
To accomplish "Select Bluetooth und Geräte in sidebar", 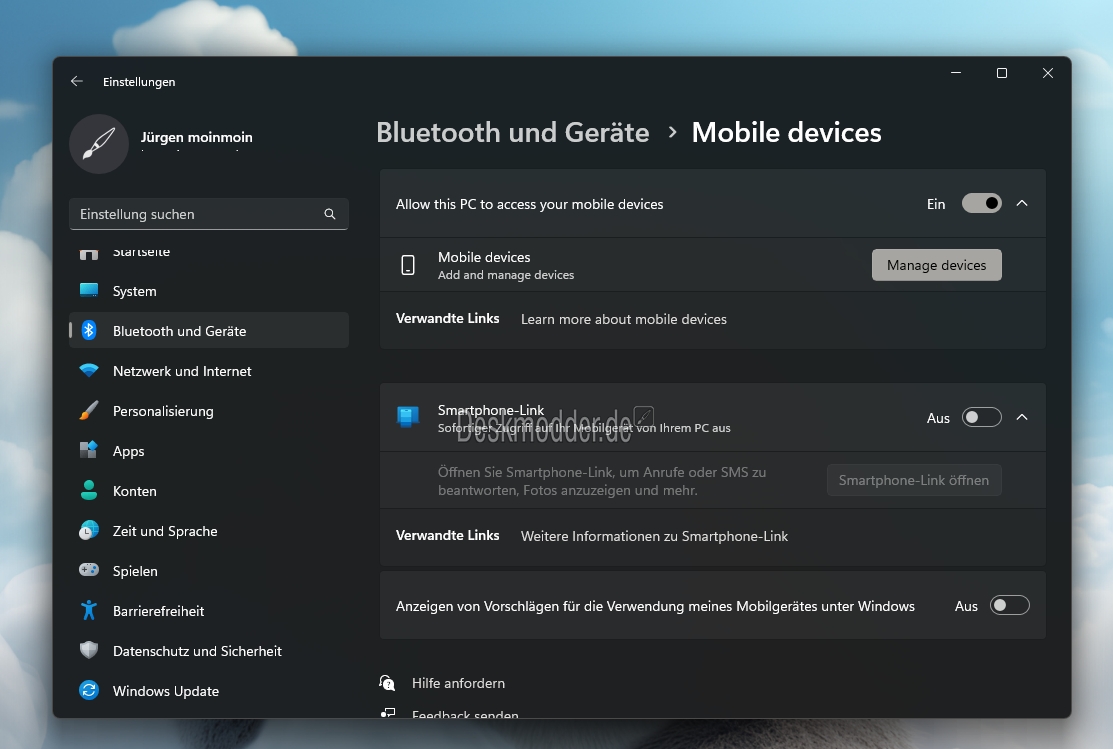I will (x=209, y=331).
